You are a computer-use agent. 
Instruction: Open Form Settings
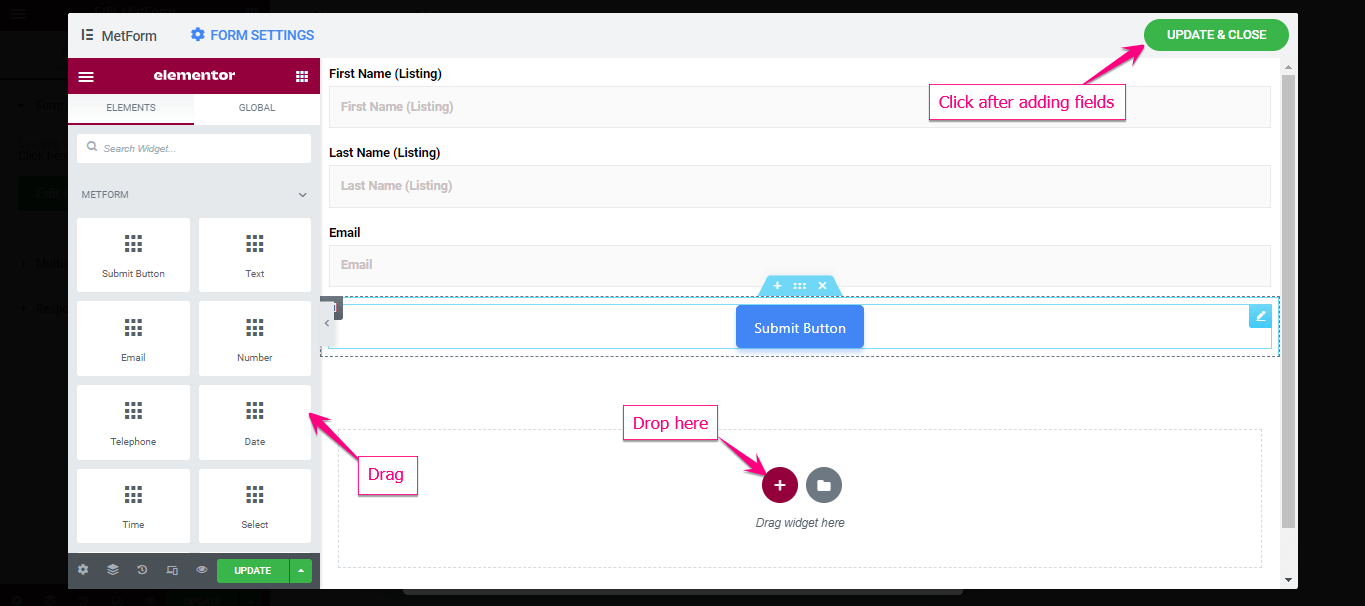pos(252,35)
